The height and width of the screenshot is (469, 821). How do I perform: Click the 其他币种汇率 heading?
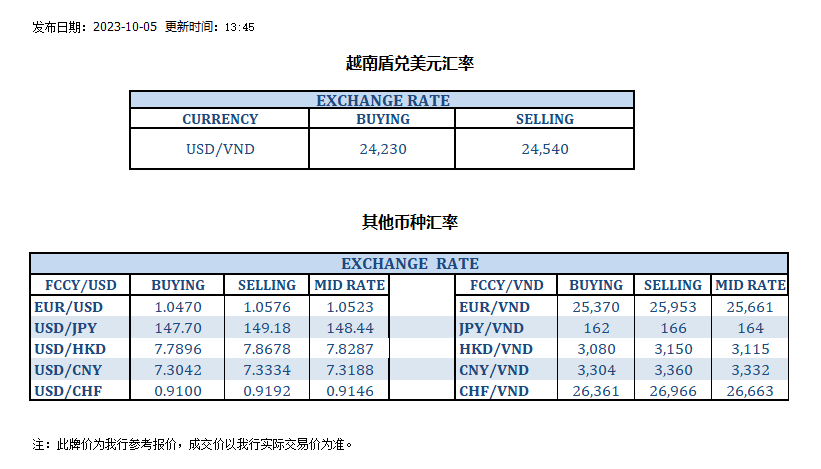pos(409,222)
